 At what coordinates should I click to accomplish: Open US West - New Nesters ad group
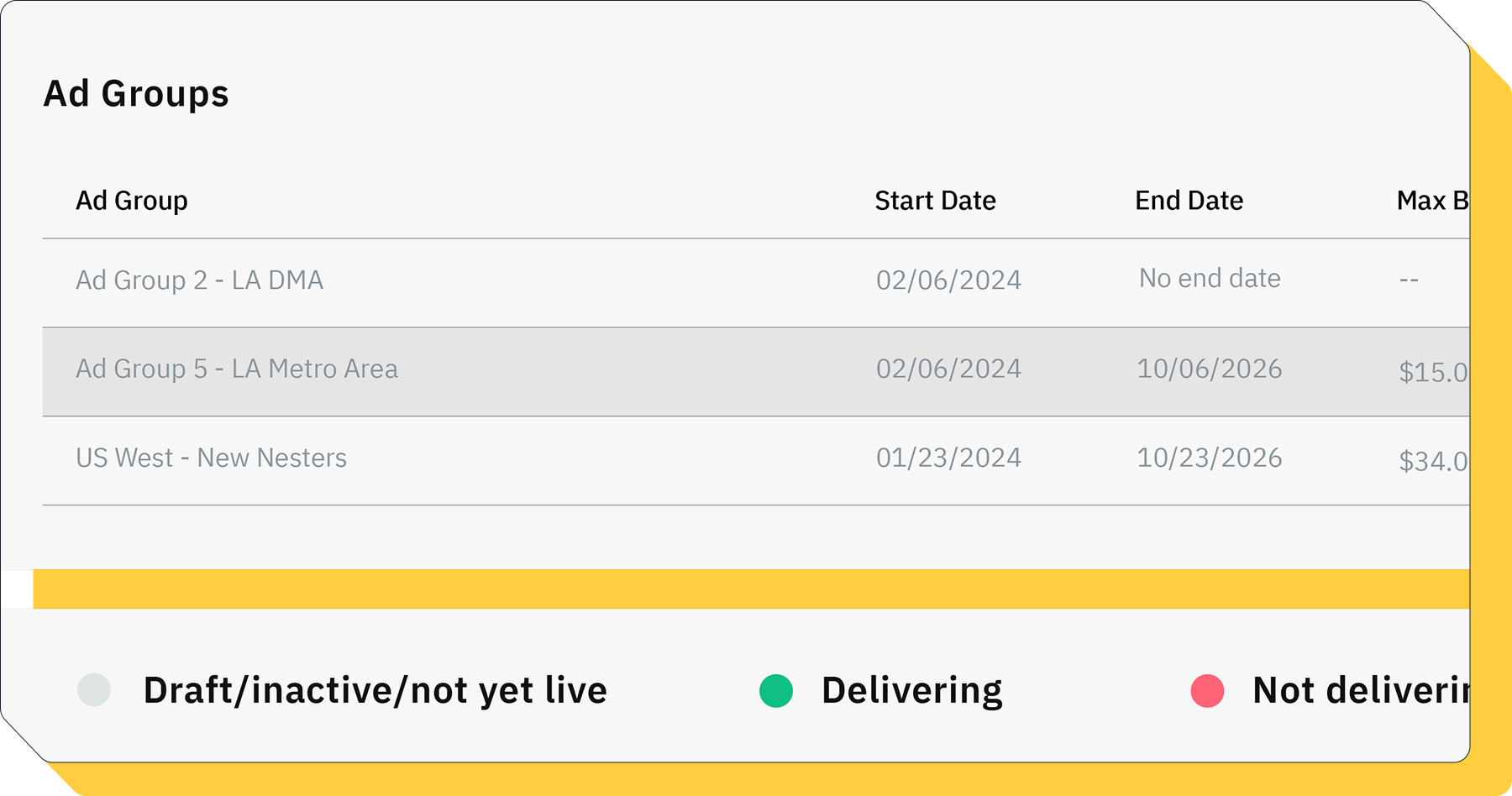pyautogui.click(x=211, y=458)
